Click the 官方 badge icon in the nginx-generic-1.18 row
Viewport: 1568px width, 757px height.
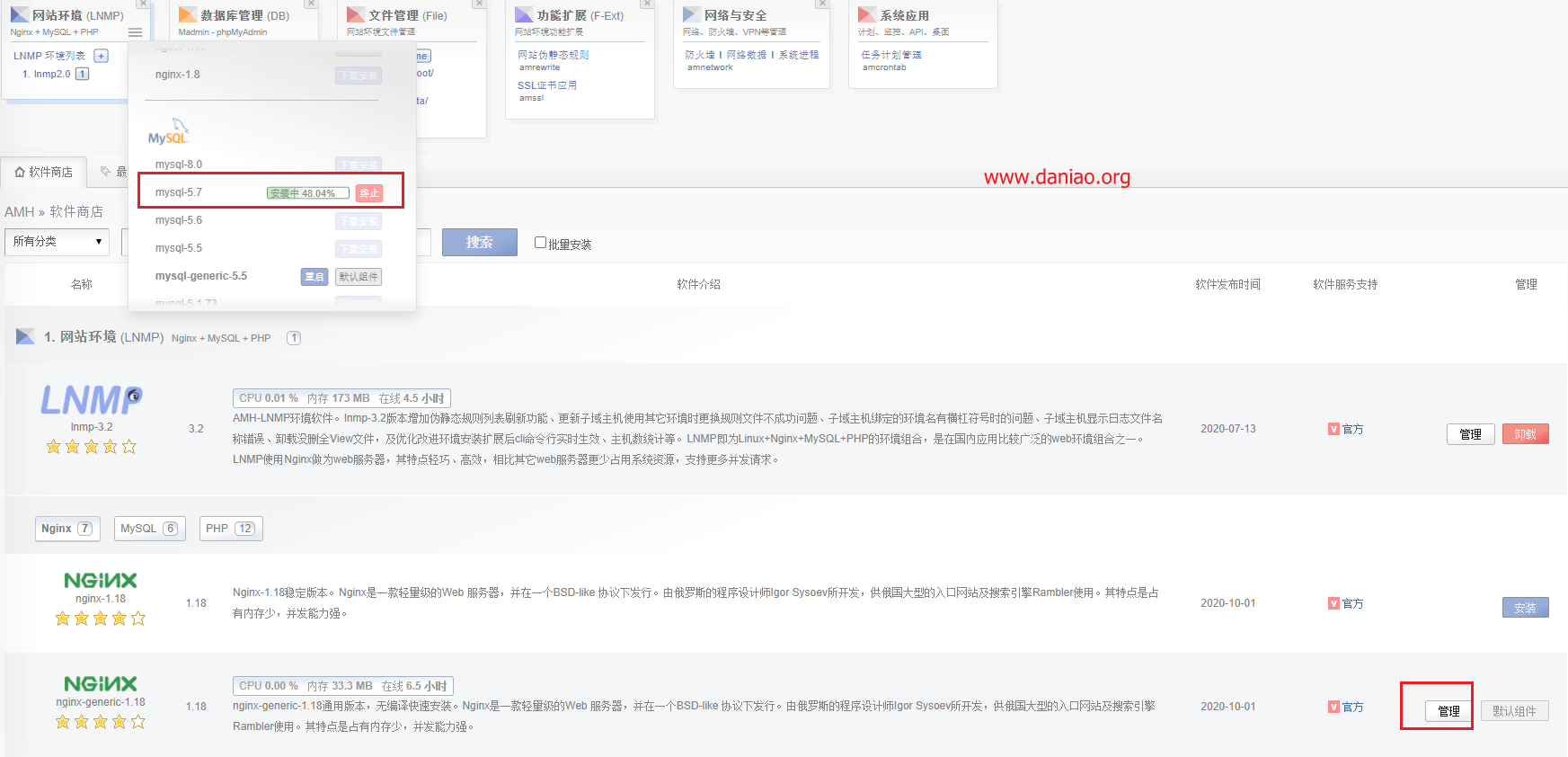pos(1333,707)
